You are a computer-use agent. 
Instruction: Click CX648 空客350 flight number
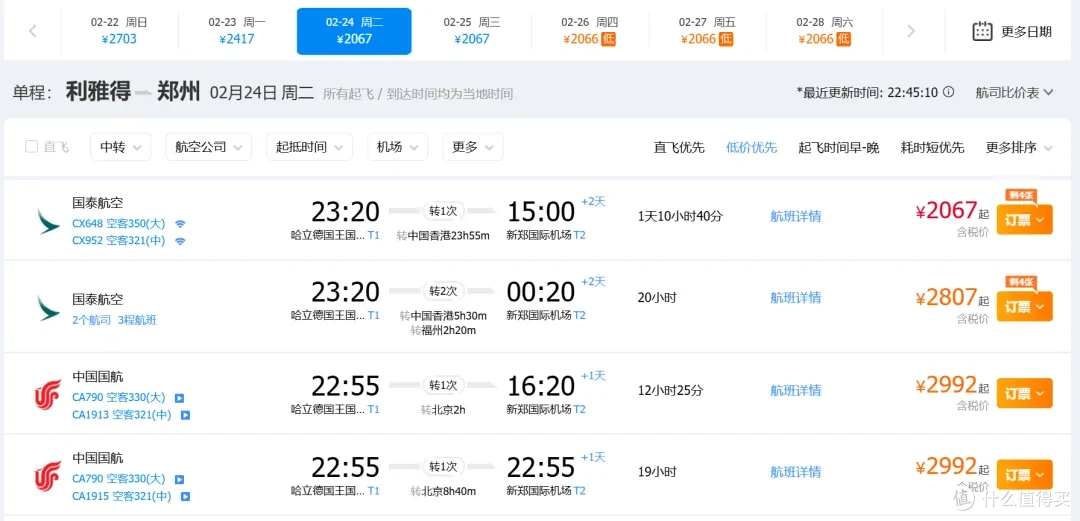click(x=118, y=224)
